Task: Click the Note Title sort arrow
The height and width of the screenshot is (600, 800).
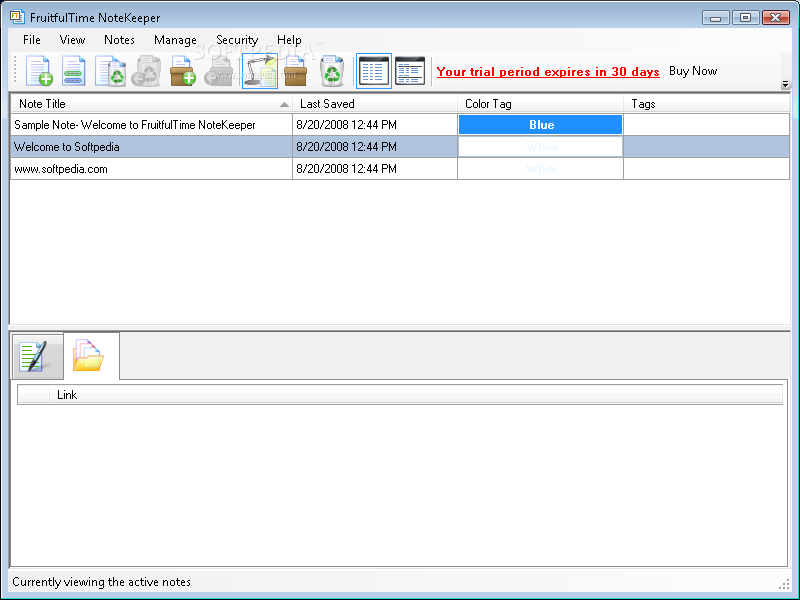Action: [284, 105]
